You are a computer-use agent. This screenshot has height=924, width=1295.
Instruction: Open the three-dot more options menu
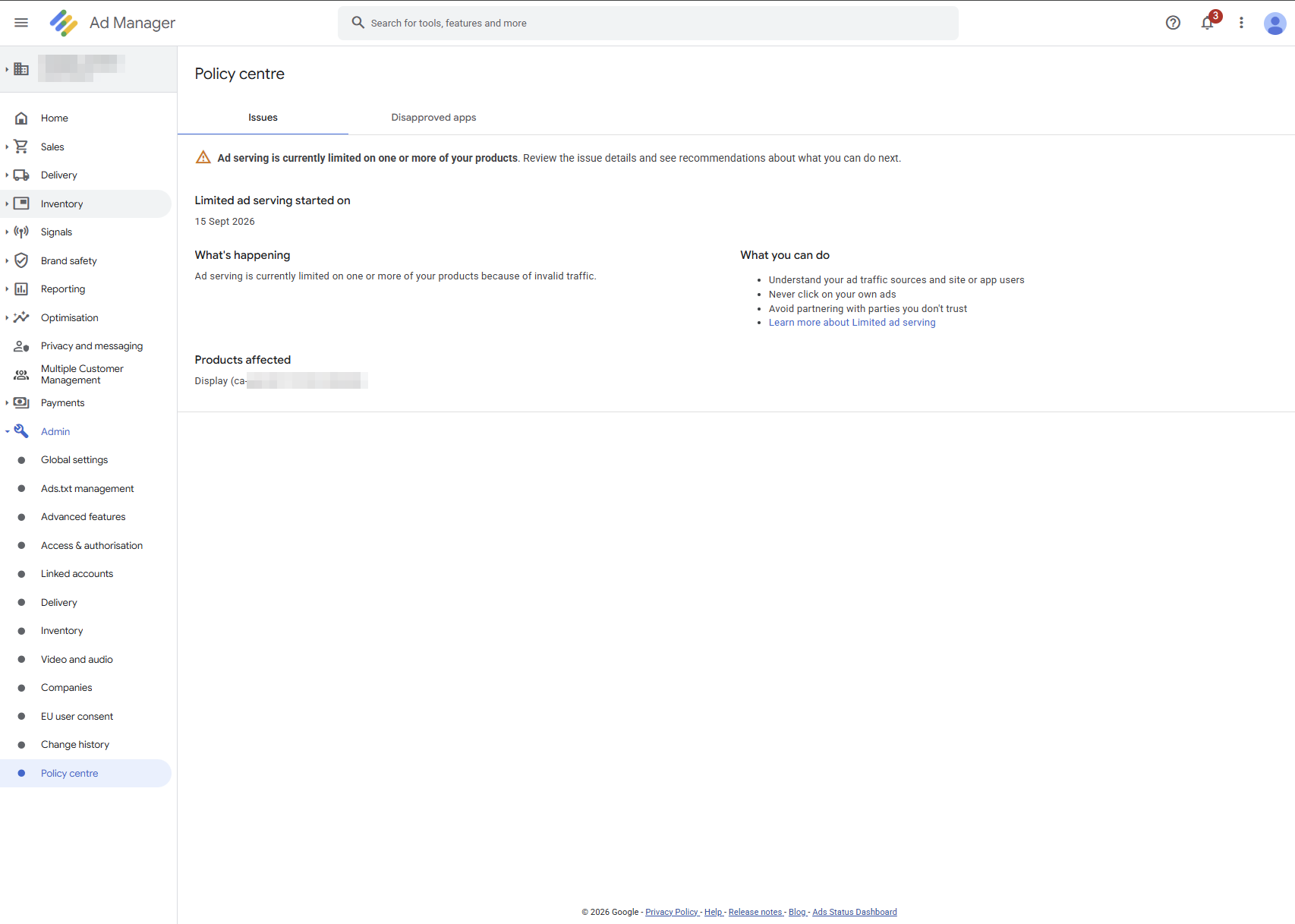1241,23
